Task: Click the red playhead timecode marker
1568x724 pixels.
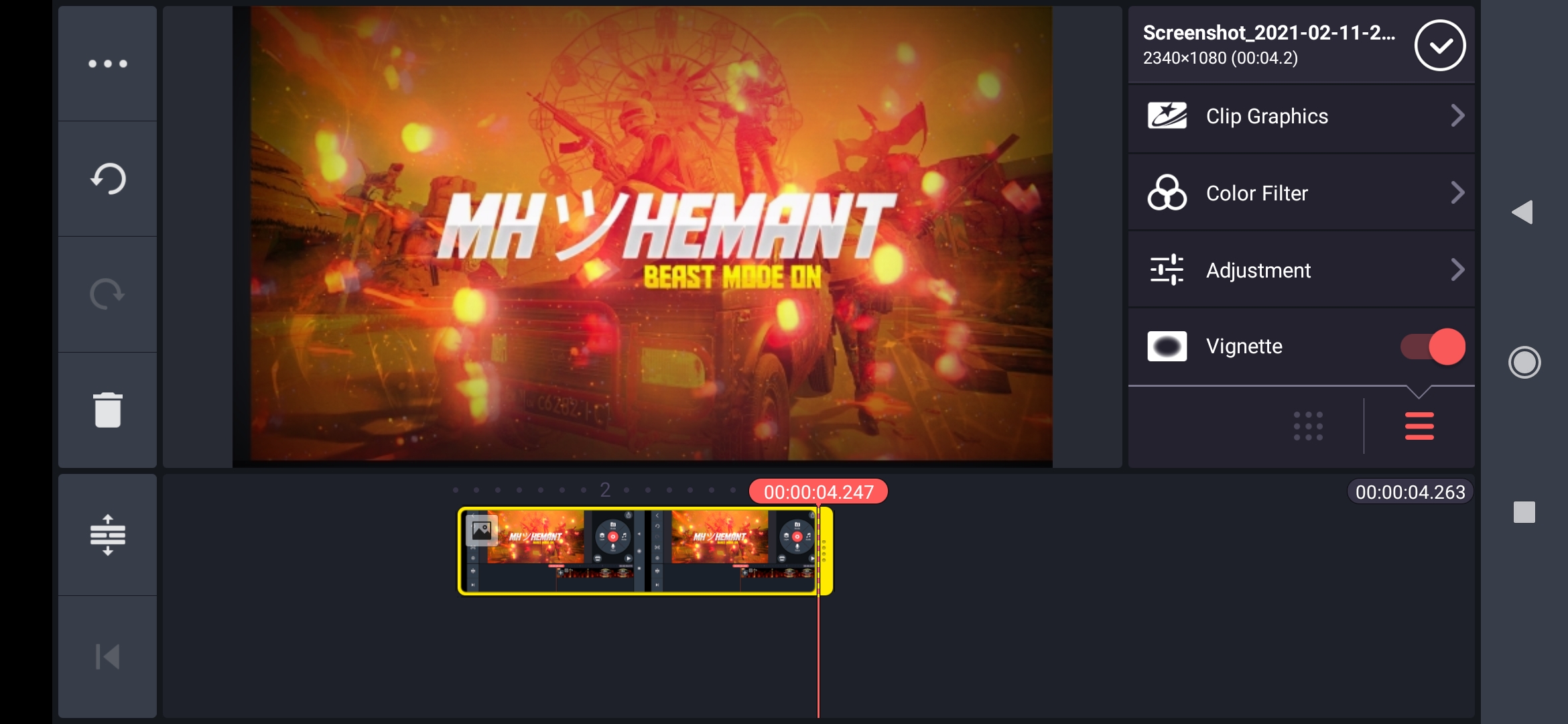Action: (818, 492)
